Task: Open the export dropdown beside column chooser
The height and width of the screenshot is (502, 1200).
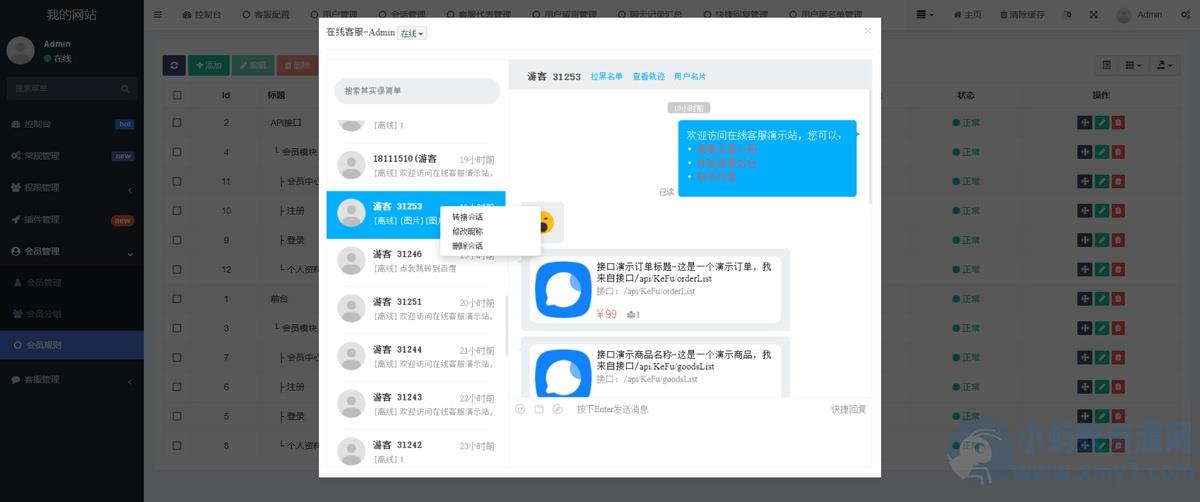Action: pos(1165,65)
